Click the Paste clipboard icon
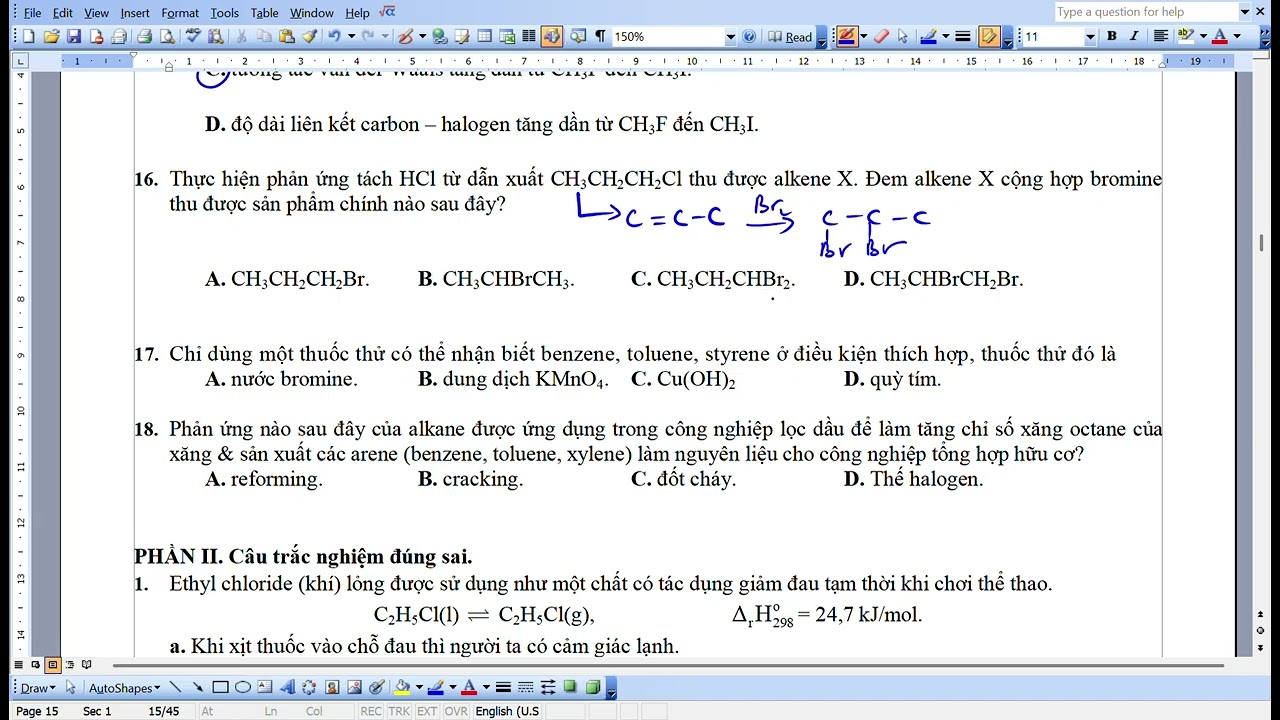 [x=287, y=37]
